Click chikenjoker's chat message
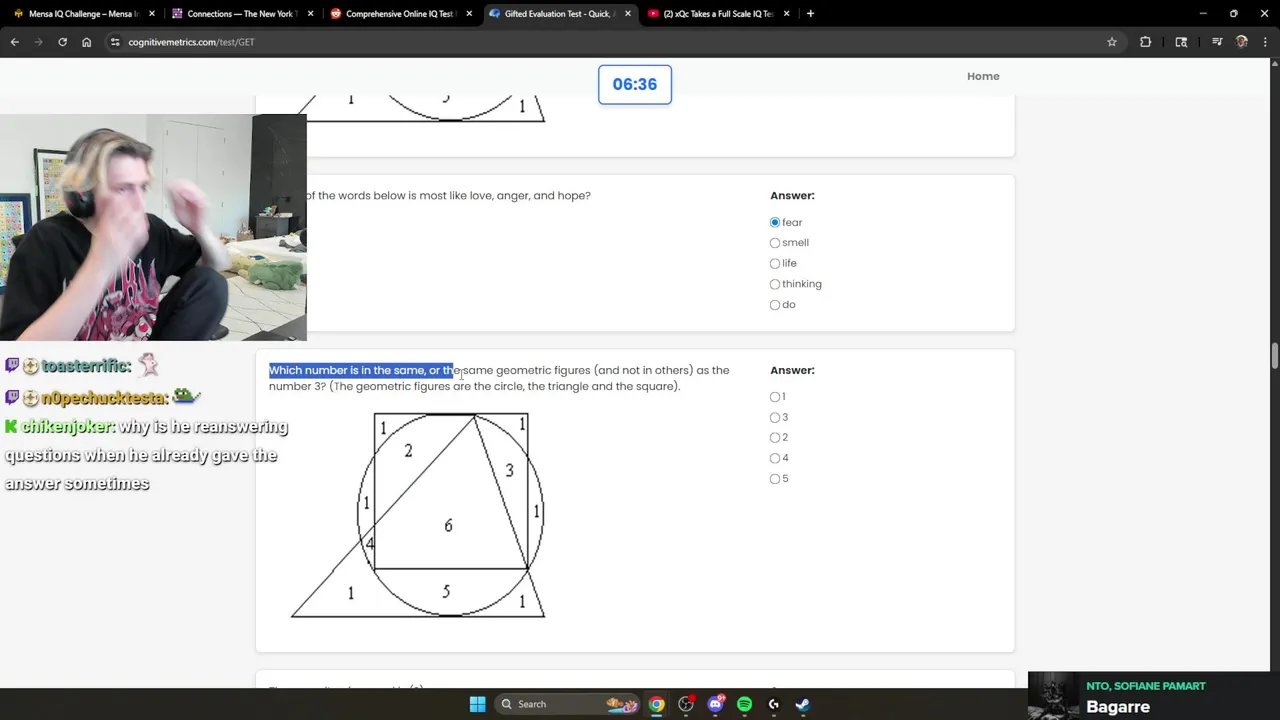The width and height of the screenshot is (1280, 720). (x=146, y=455)
